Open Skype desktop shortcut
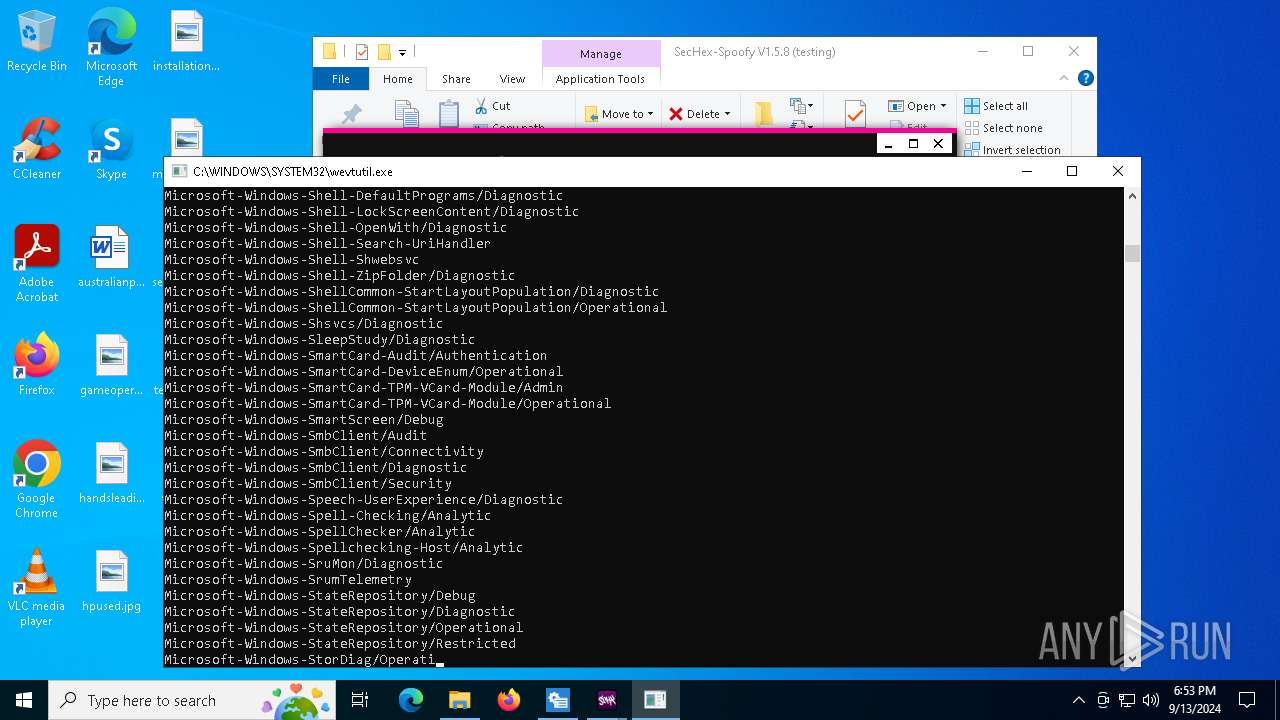 pyautogui.click(x=111, y=149)
